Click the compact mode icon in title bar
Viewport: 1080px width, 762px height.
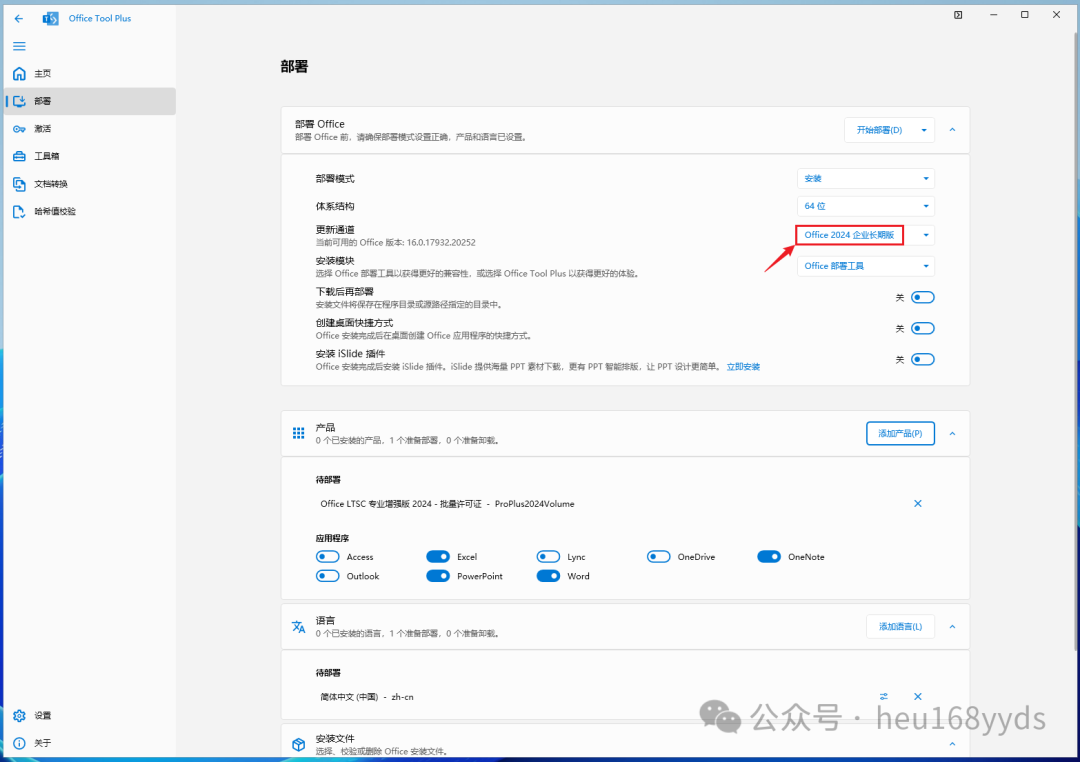click(x=958, y=15)
